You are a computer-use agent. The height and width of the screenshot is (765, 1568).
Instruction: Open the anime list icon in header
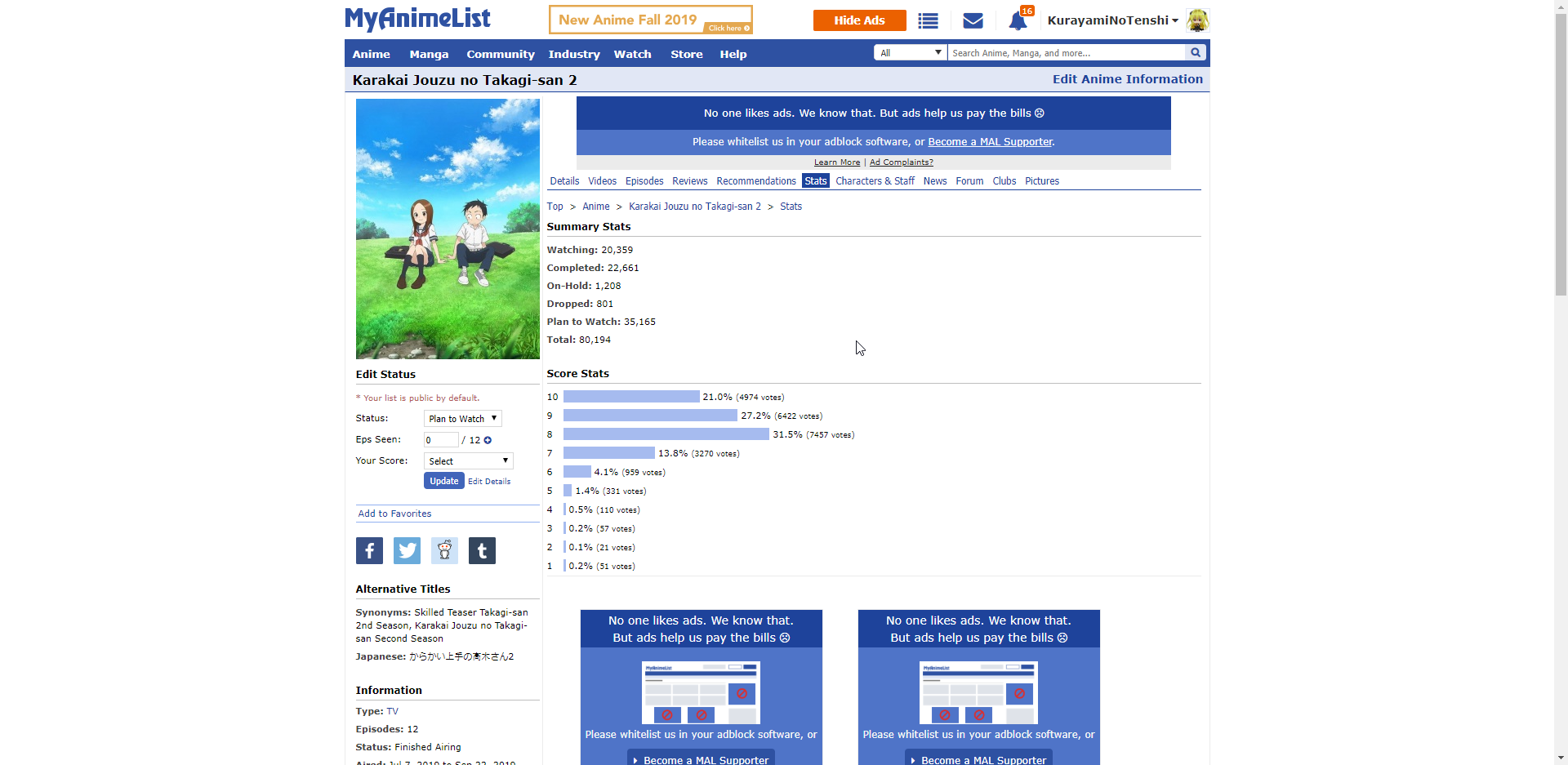point(928,21)
